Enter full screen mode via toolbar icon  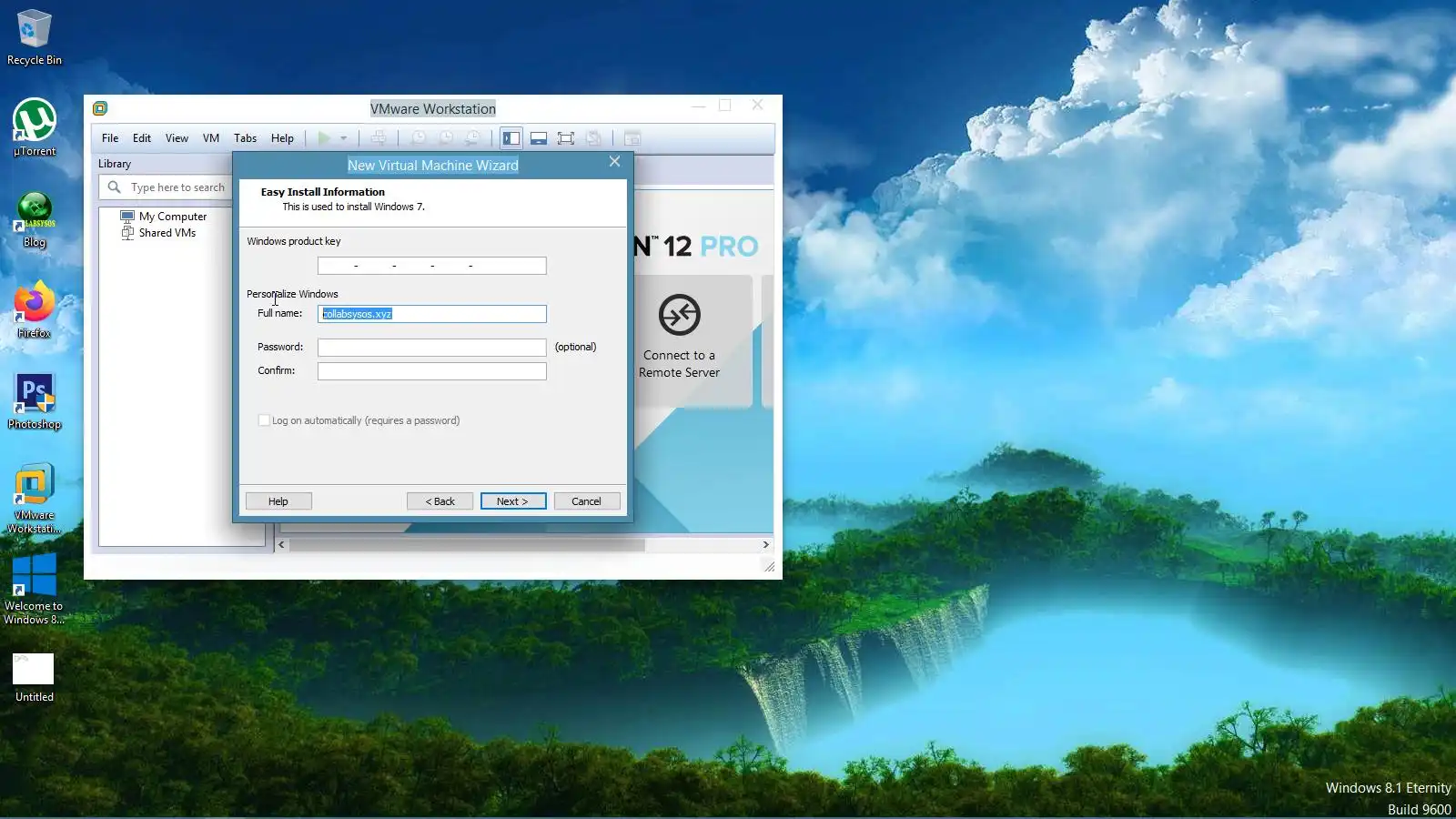click(566, 138)
